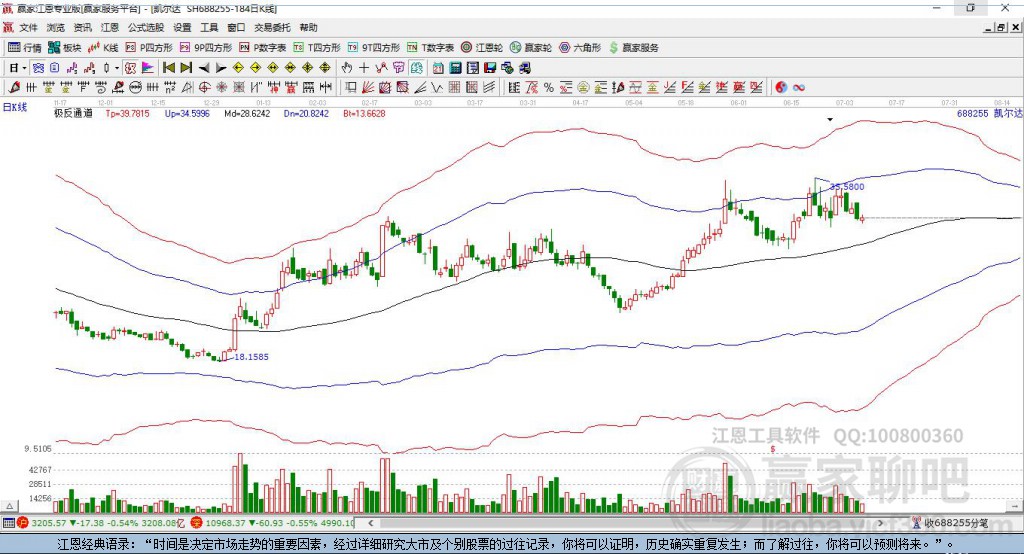1024x554 pixels.
Task: Open the 文件 menu
Action: (28, 27)
